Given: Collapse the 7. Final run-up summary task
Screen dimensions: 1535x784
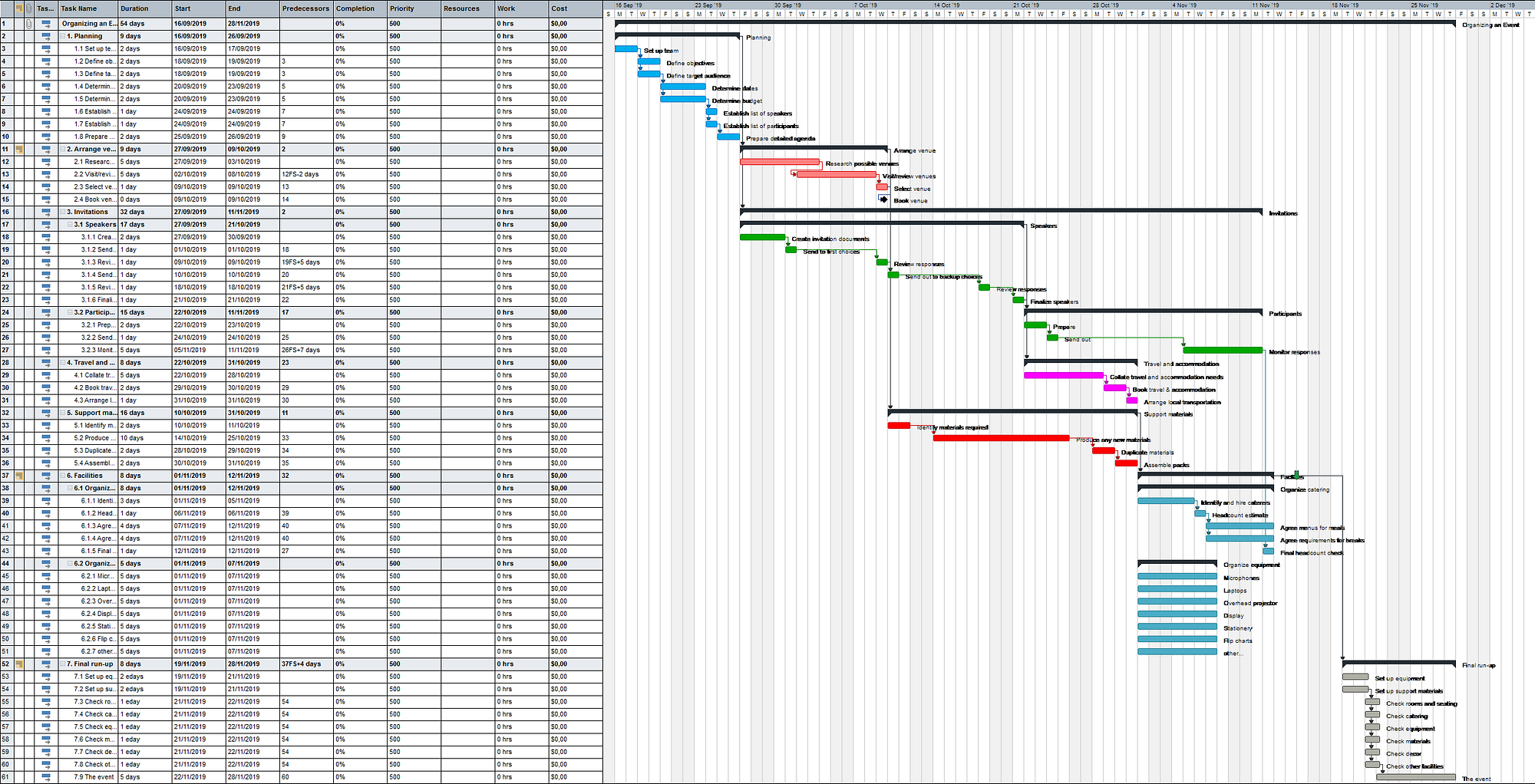Looking at the screenshot, I should (x=63, y=664).
